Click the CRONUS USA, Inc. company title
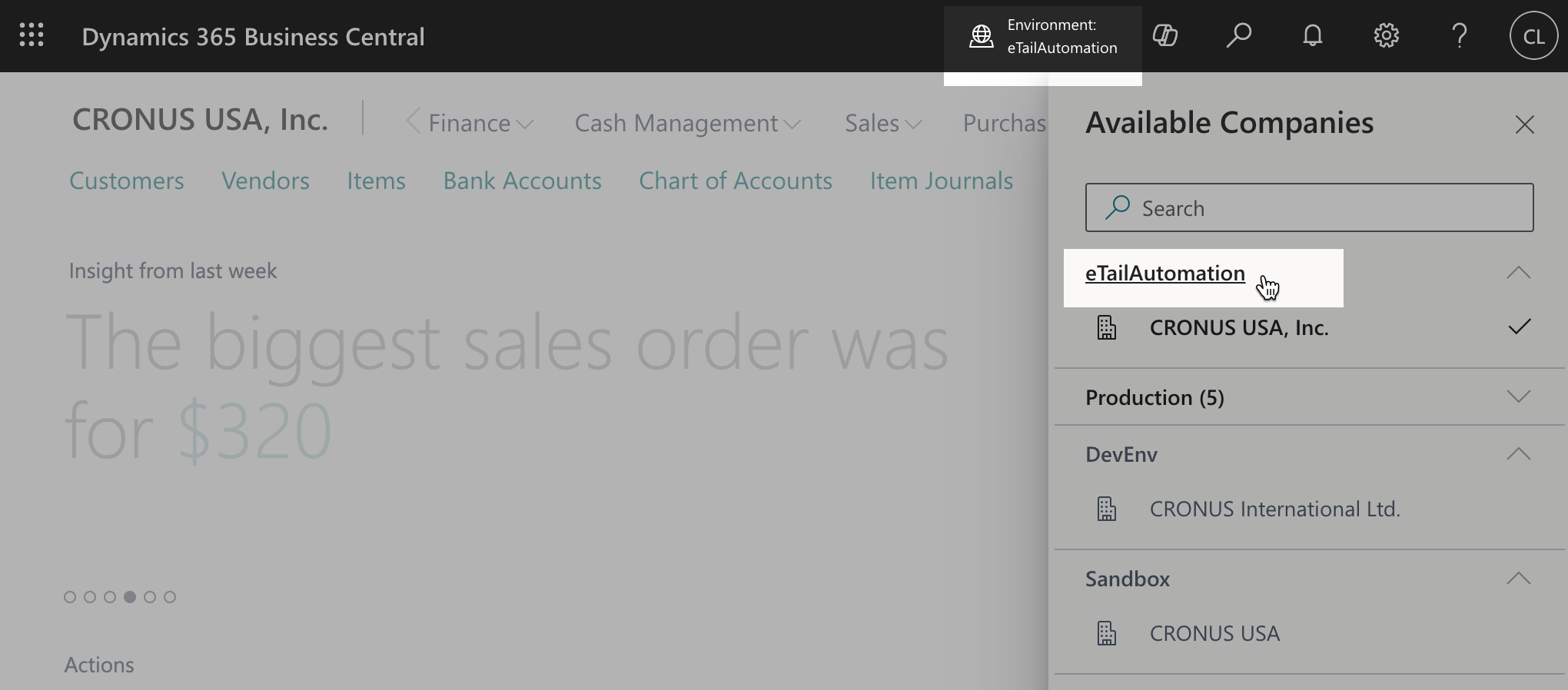The width and height of the screenshot is (1568, 690). click(200, 120)
